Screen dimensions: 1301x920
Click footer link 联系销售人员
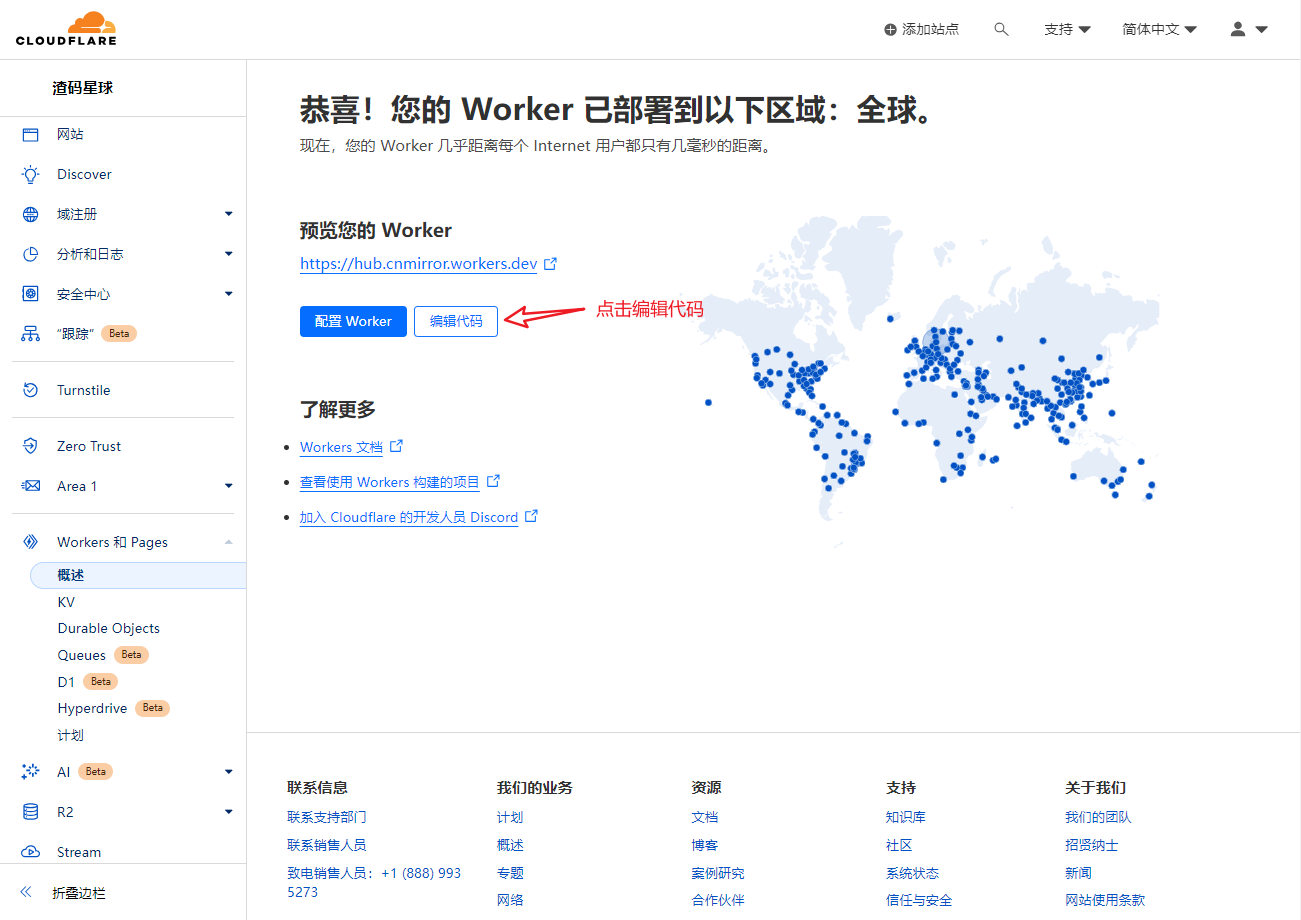click(x=327, y=845)
